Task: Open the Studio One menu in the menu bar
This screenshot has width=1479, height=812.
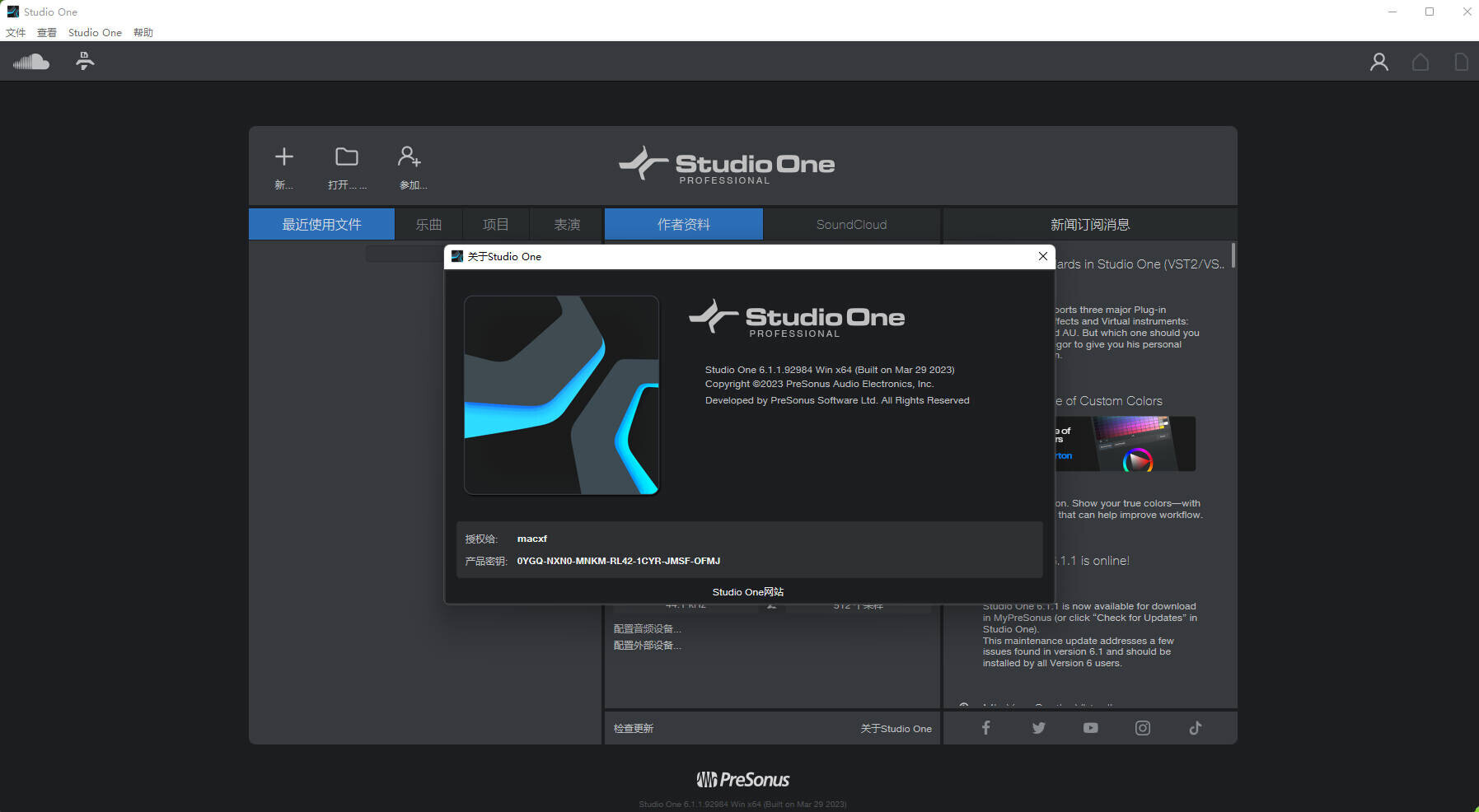Action: [95, 33]
